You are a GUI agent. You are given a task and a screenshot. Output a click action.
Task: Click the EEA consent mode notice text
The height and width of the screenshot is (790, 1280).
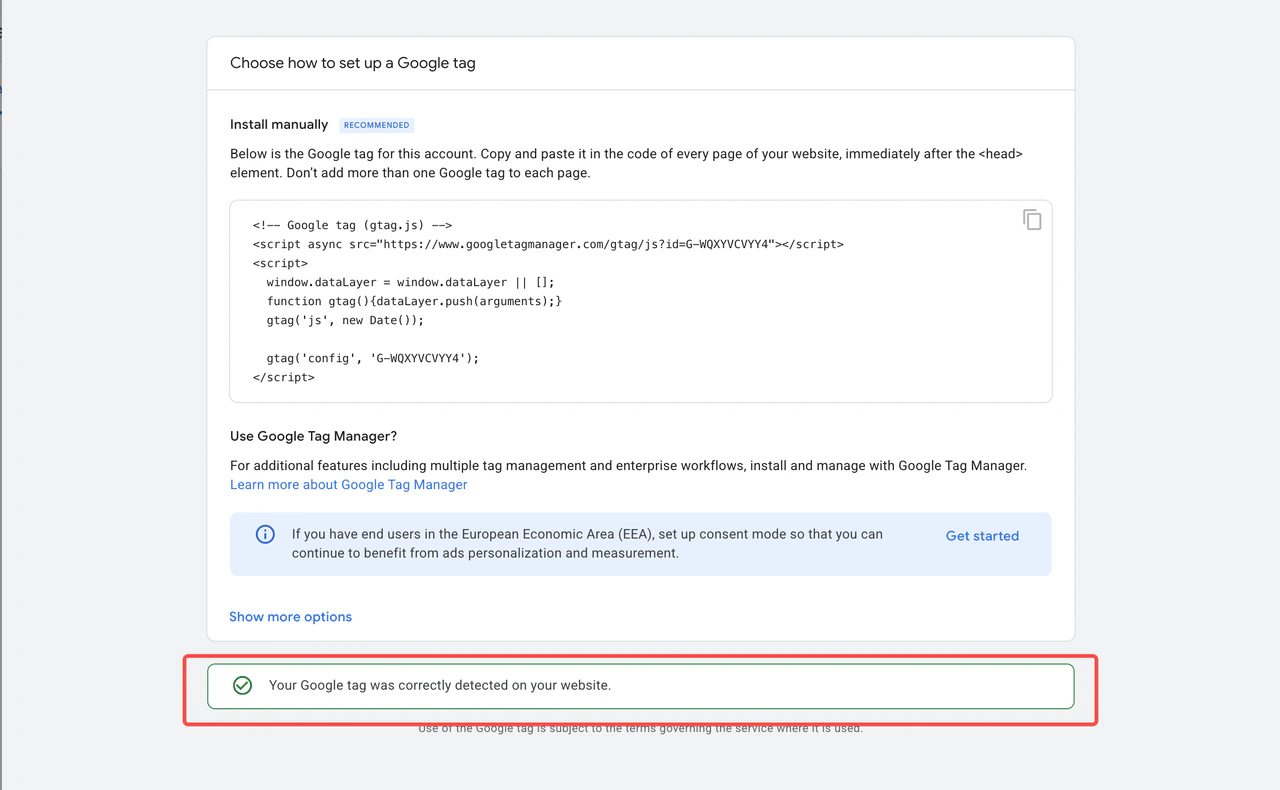(587, 544)
